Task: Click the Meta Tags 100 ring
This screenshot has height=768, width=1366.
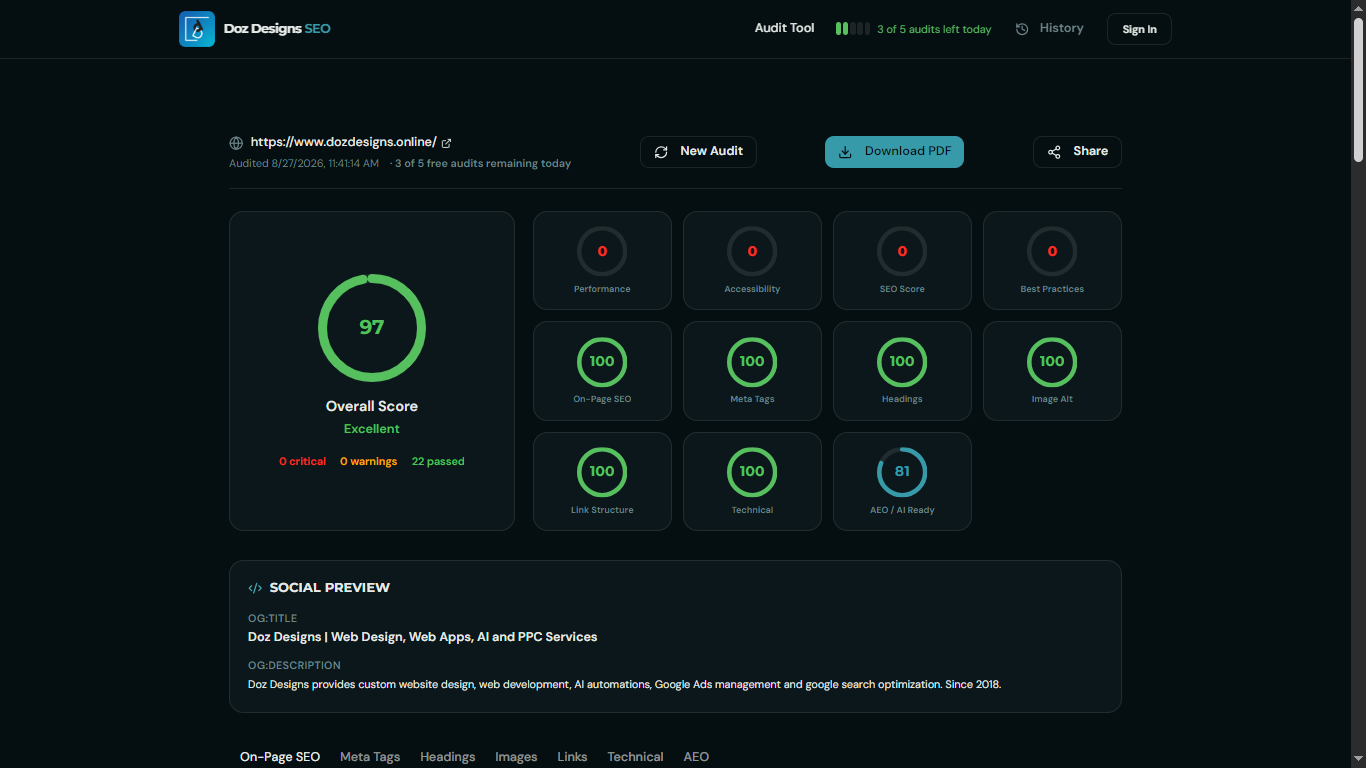Action: pos(752,362)
